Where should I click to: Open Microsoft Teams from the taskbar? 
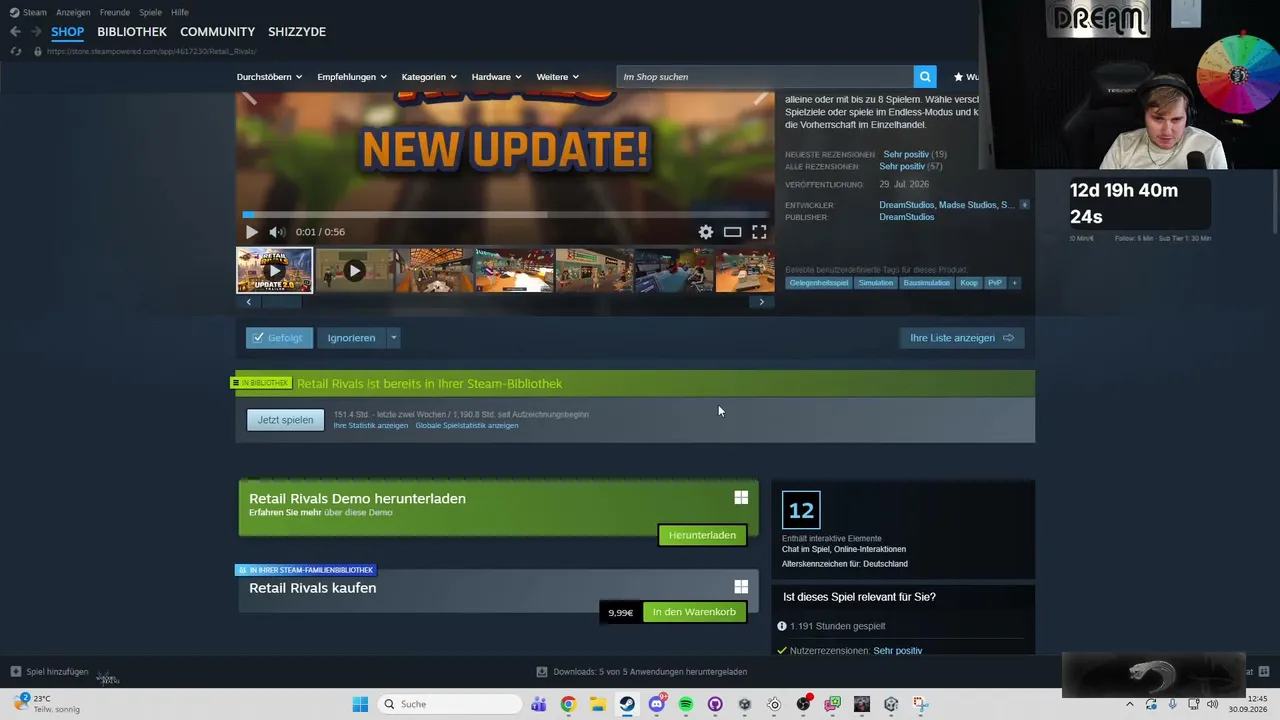(x=539, y=704)
